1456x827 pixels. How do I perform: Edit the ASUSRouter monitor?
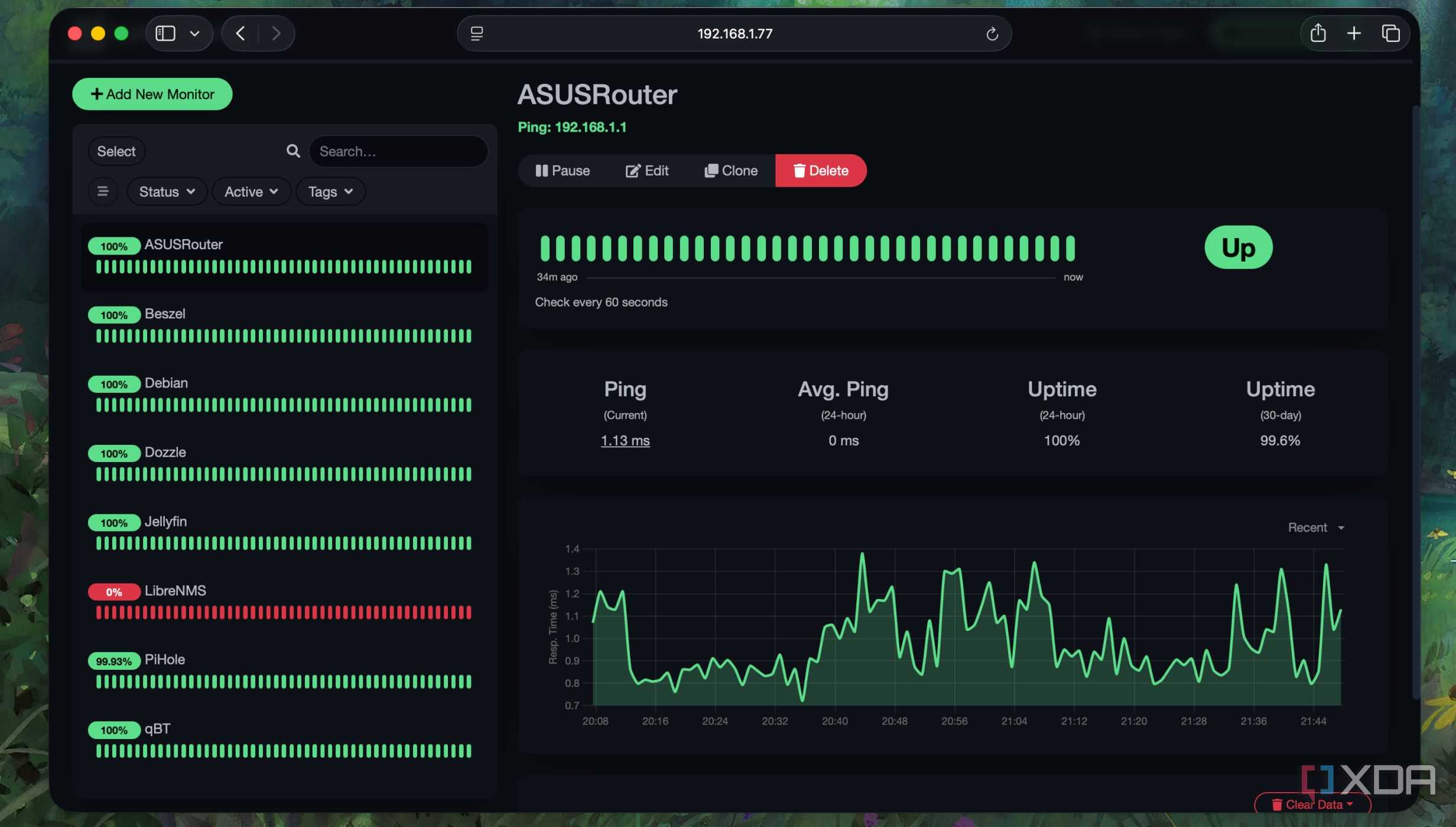647,171
